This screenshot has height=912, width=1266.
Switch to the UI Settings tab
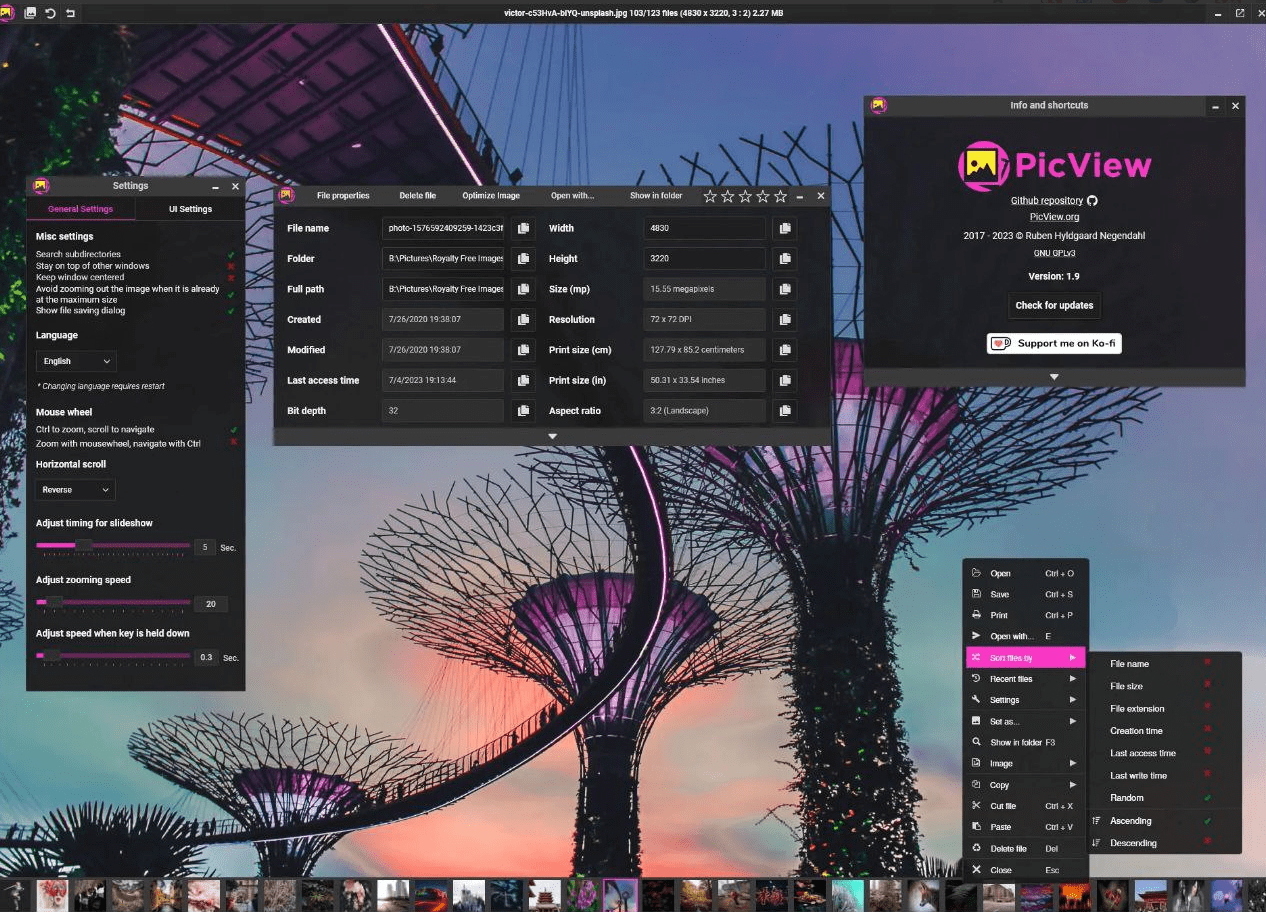190,209
